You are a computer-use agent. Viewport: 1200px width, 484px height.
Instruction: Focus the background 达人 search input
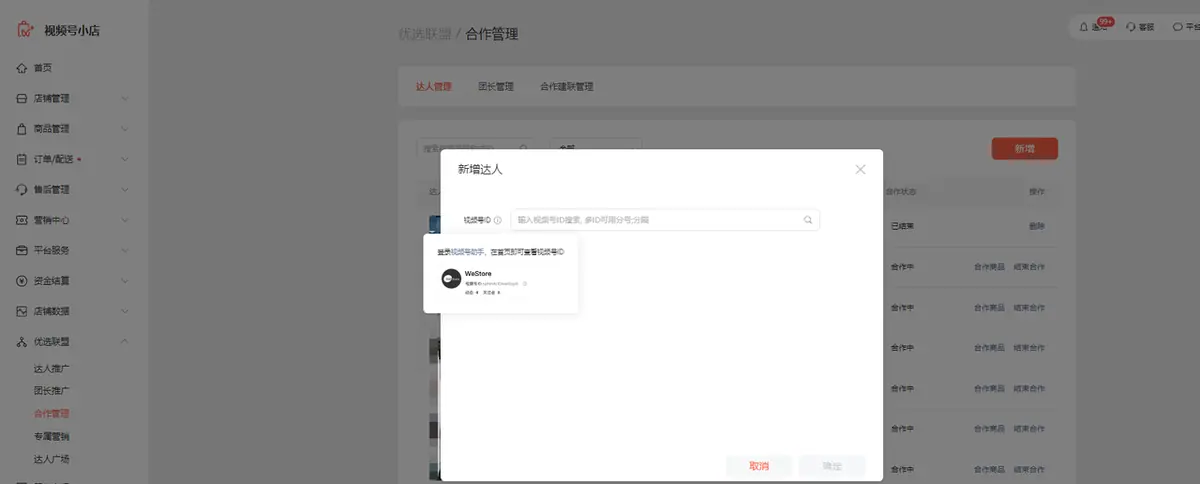pyautogui.click(x=475, y=148)
